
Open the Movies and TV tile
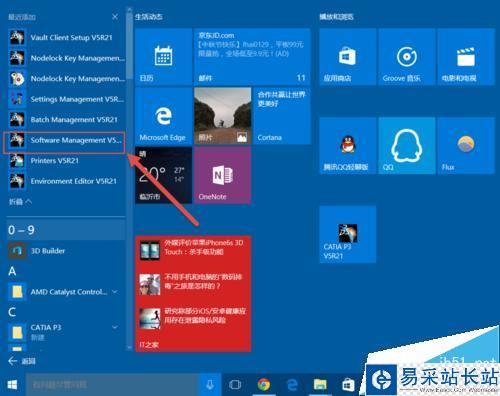[466, 57]
